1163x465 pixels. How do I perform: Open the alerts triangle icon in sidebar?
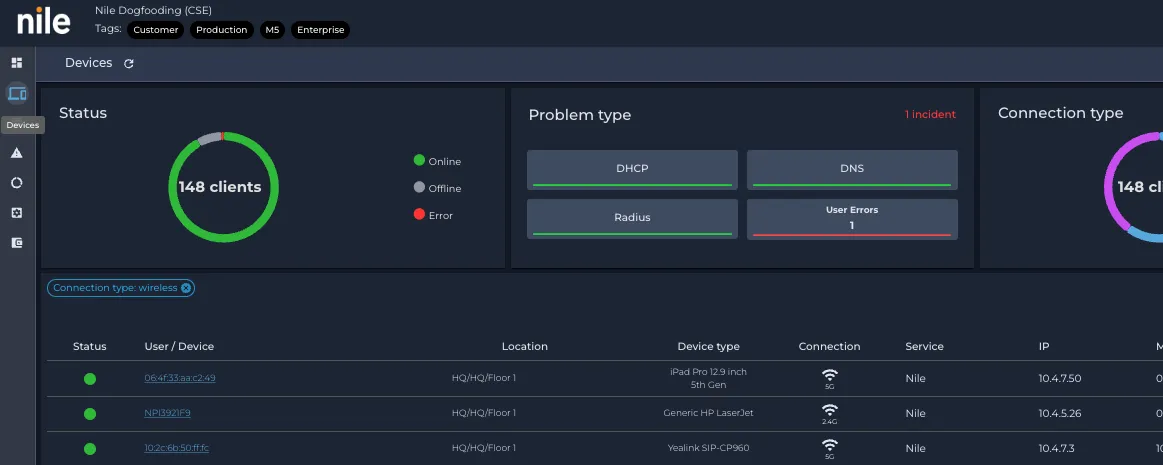[16, 153]
